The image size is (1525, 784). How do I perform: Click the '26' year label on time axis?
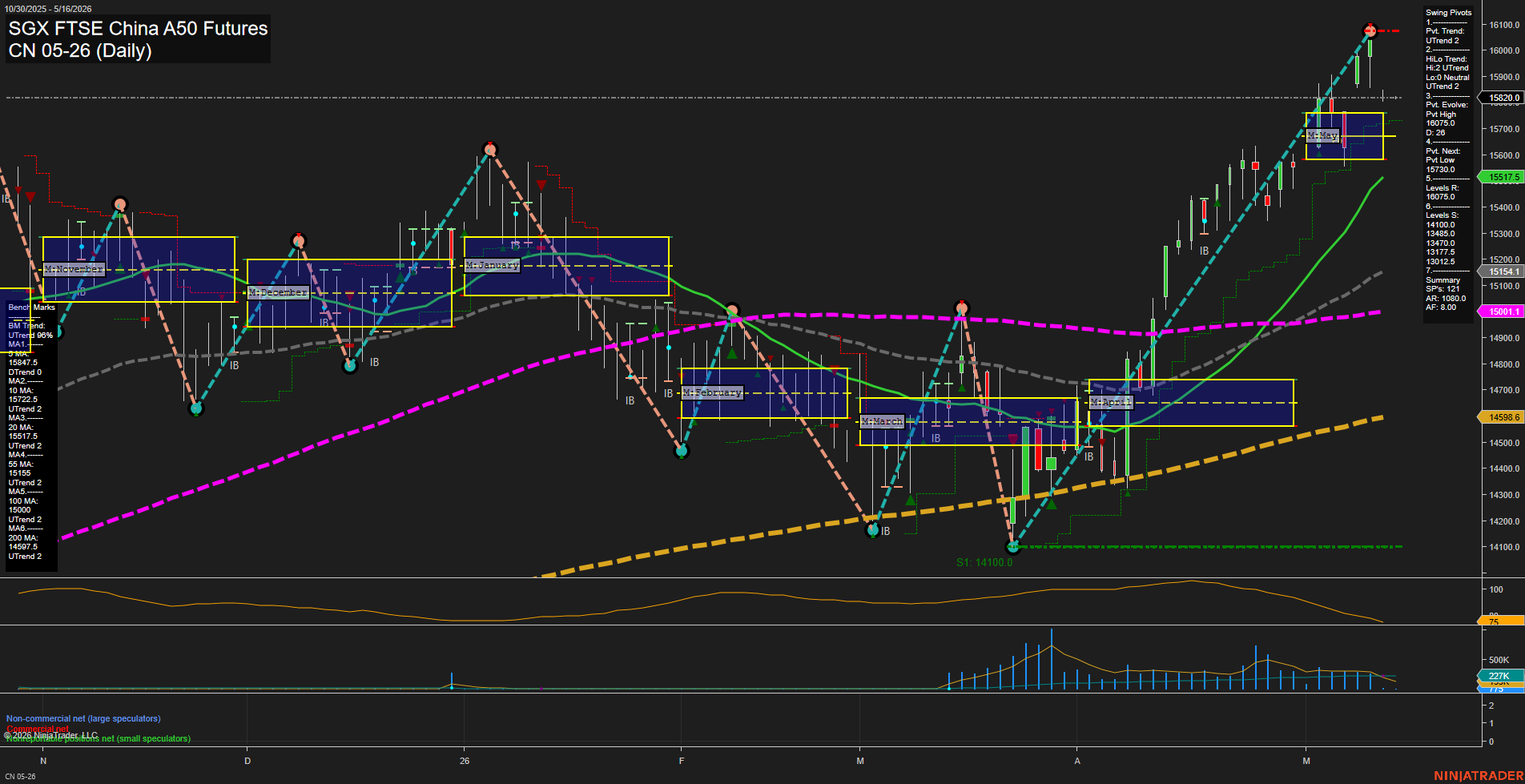tap(465, 761)
